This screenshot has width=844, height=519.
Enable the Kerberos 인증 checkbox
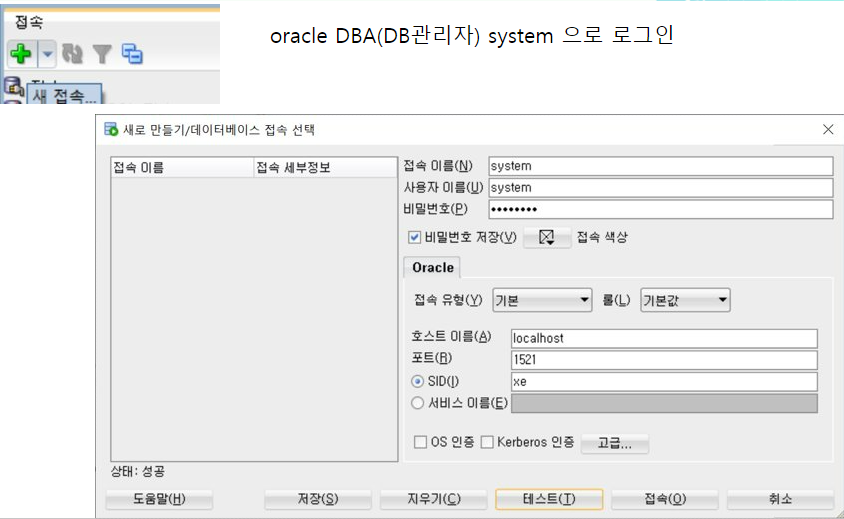[x=487, y=442]
